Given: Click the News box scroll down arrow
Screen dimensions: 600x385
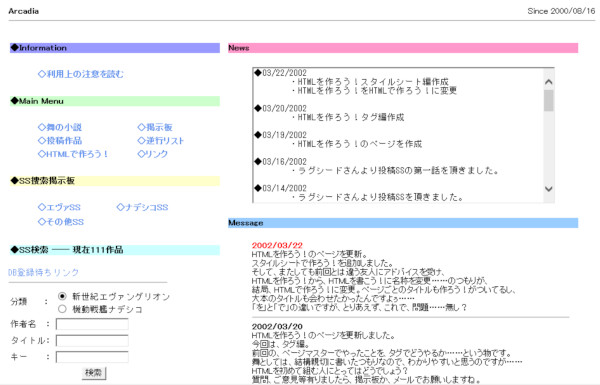Looking at the screenshot, I should coord(549,189).
